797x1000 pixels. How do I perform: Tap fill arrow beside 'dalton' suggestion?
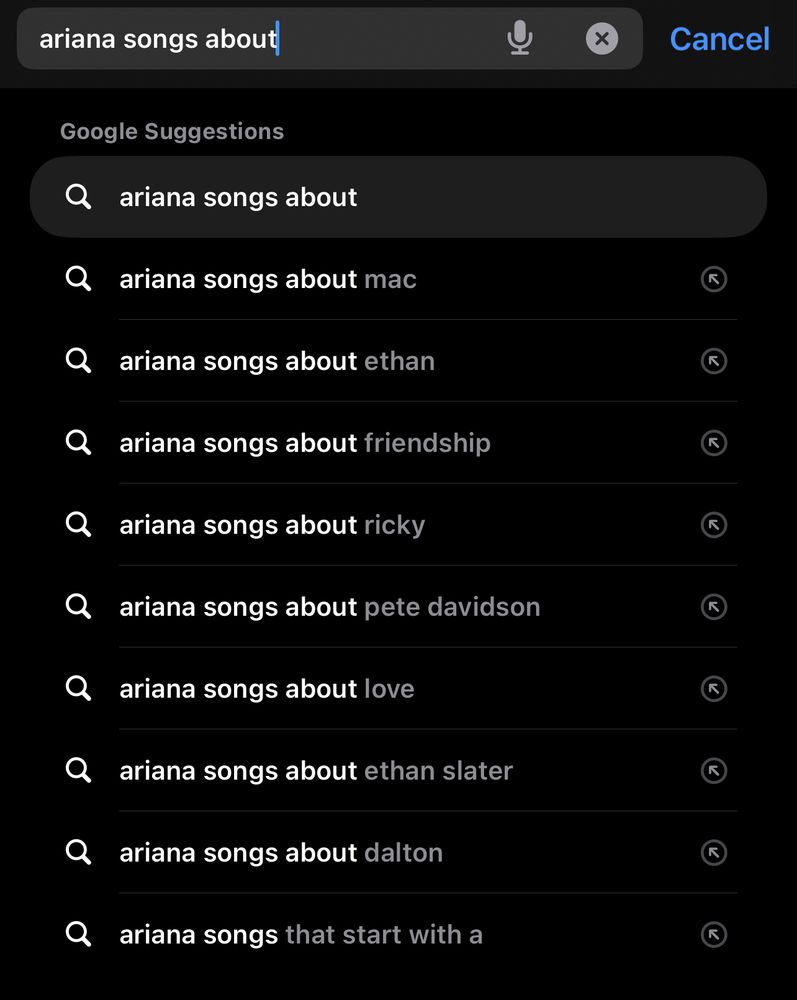(713, 853)
